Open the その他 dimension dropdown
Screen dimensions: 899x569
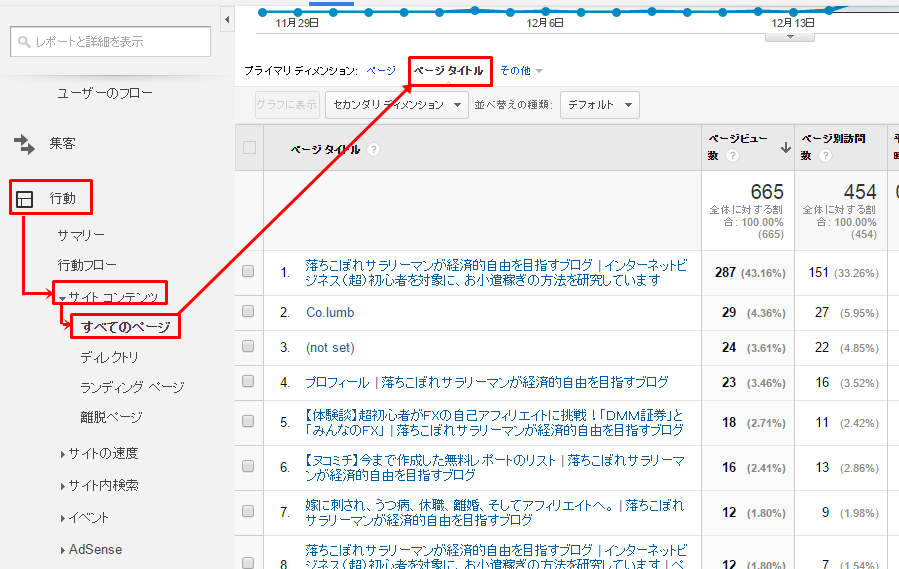(521, 71)
